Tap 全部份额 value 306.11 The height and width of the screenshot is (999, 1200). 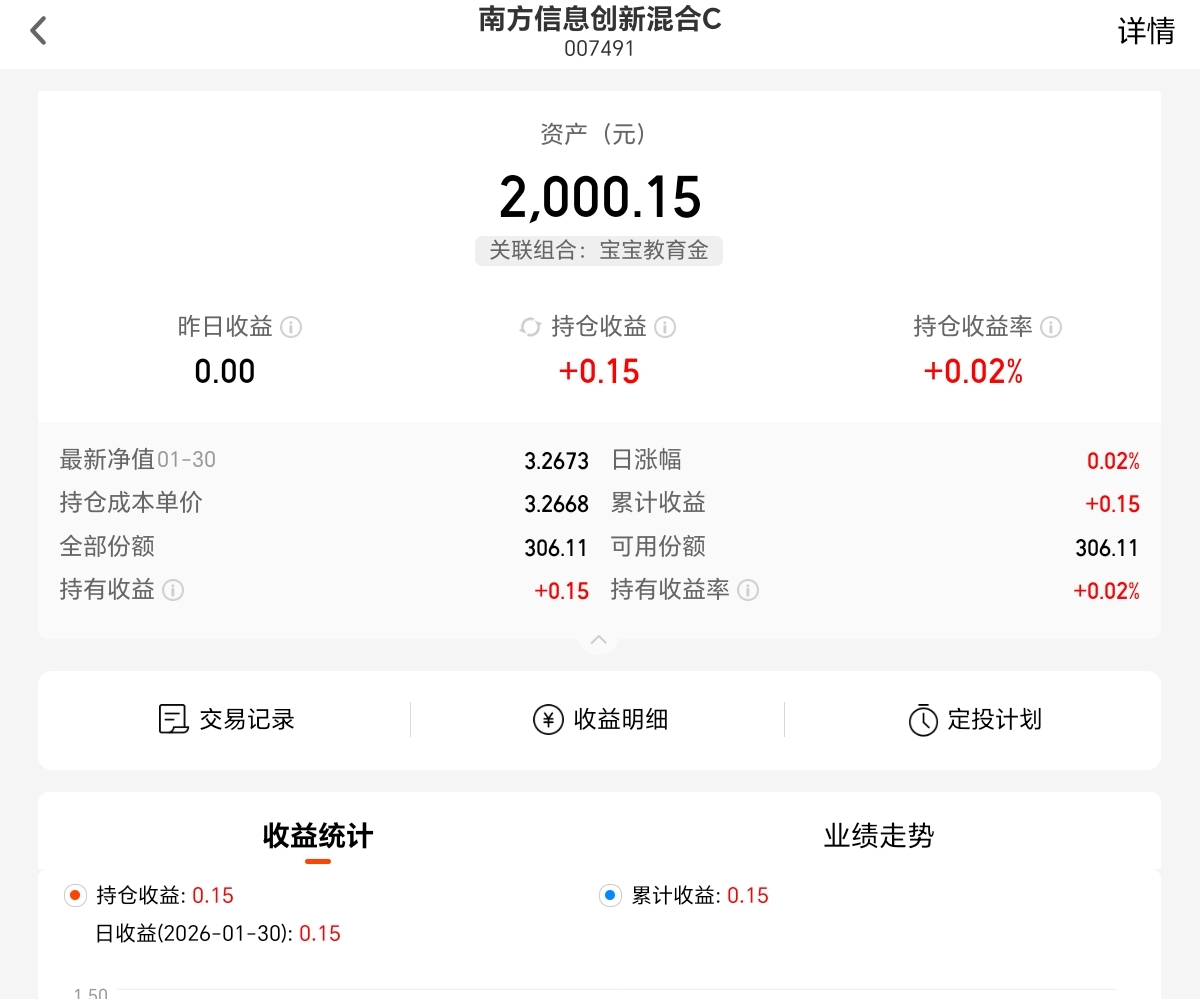556,547
